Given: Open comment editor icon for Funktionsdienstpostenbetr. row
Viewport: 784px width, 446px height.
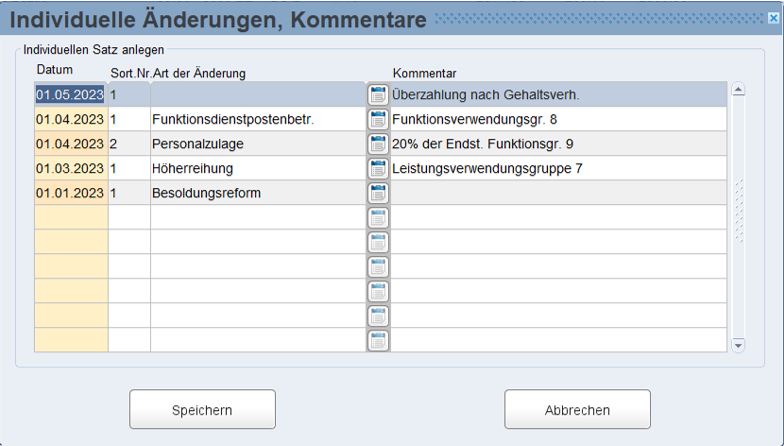Looking at the screenshot, I should pyautogui.click(x=378, y=120).
